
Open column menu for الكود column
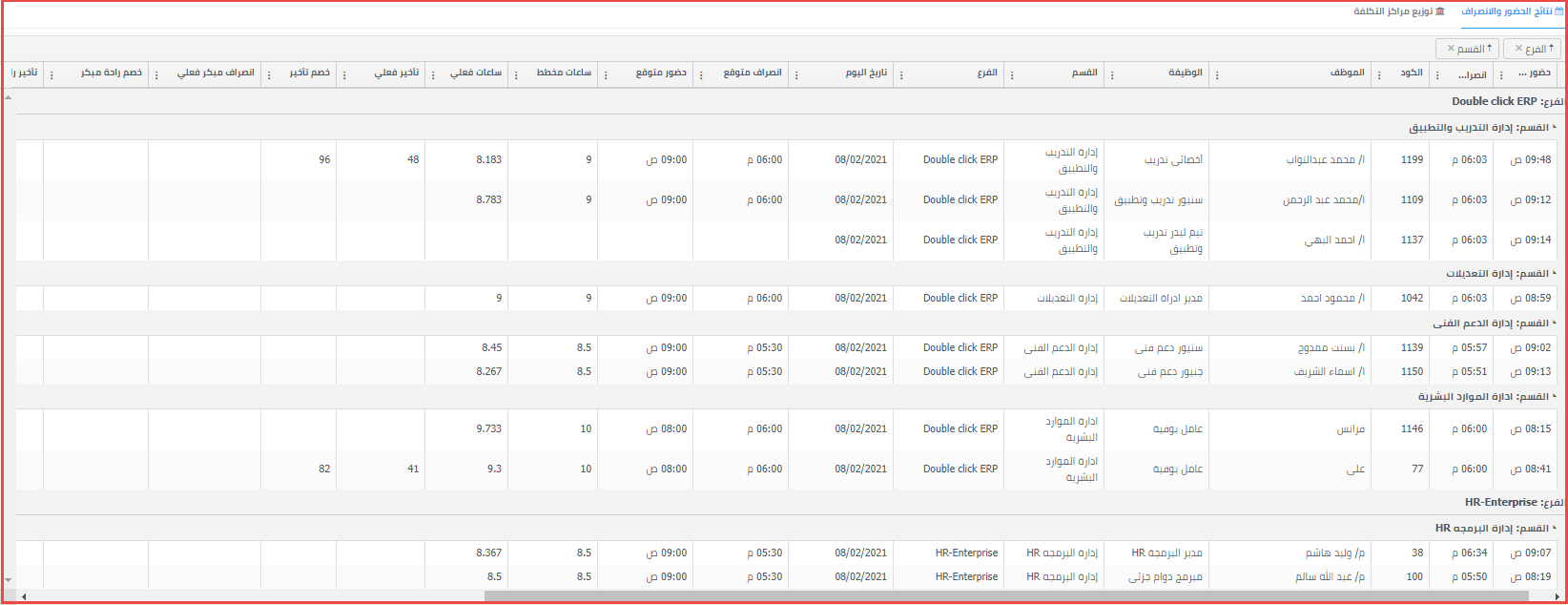[1380, 74]
